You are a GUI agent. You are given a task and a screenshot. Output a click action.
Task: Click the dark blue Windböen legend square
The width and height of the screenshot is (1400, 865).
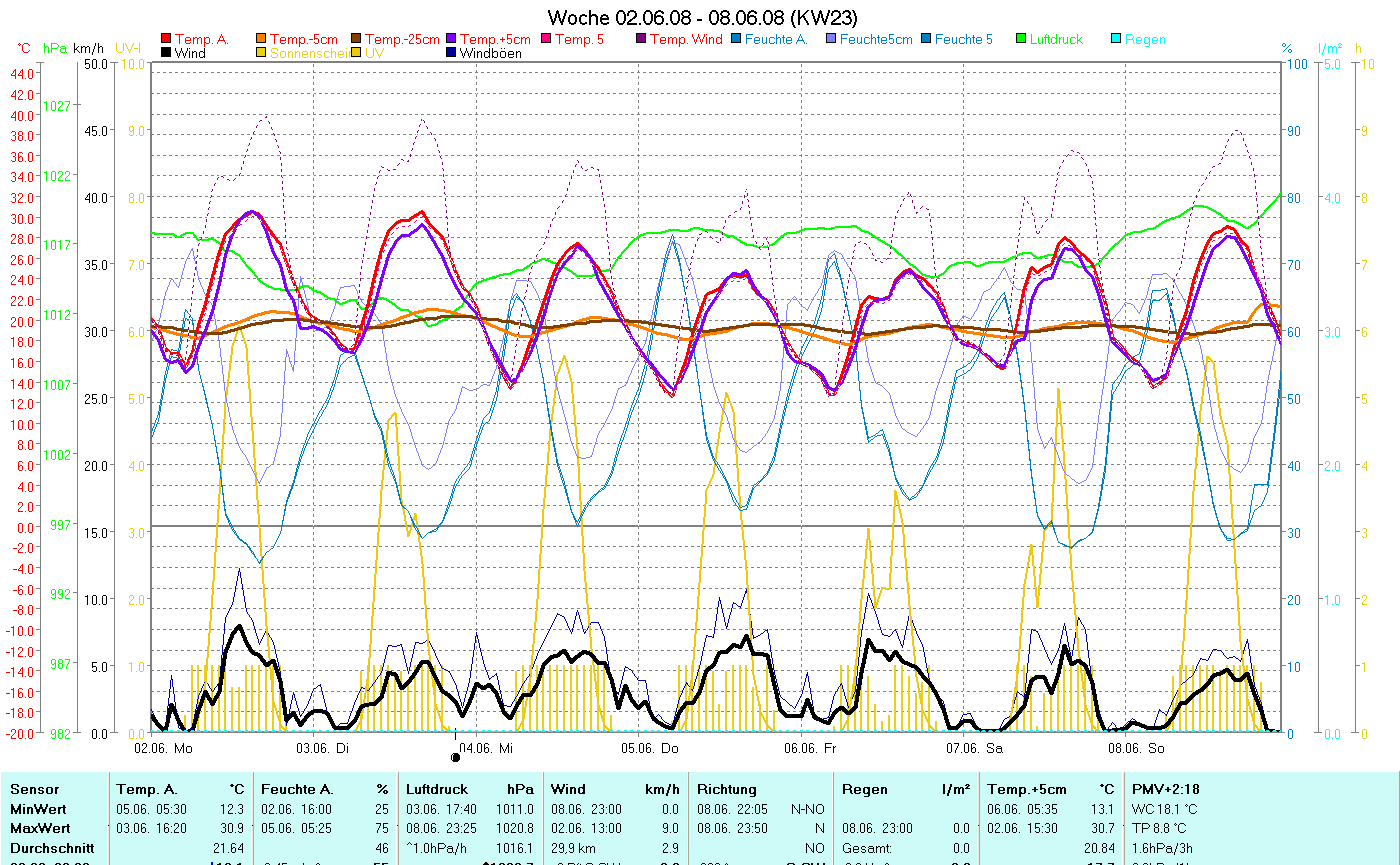451,53
